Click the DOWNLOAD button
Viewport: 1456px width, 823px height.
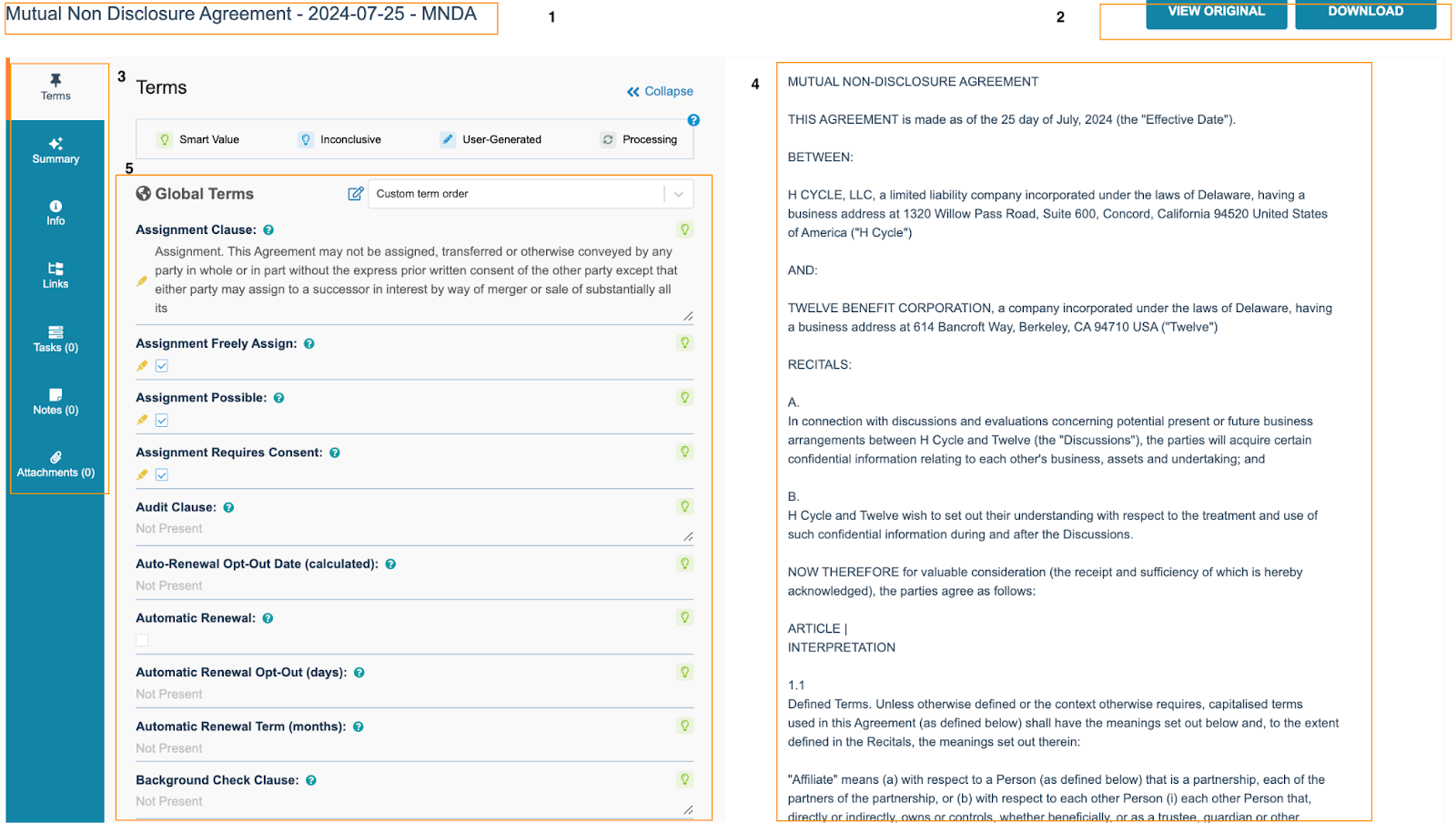1365,13
